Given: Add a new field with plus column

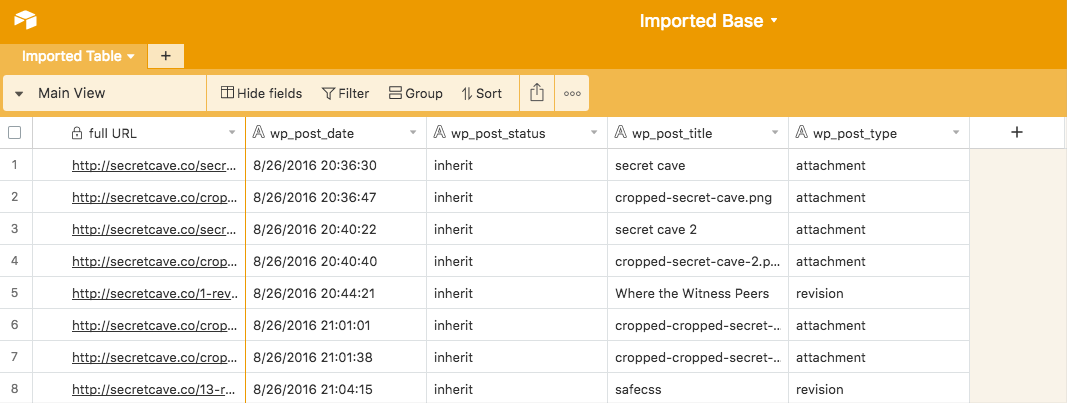Looking at the screenshot, I should [1017, 133].
